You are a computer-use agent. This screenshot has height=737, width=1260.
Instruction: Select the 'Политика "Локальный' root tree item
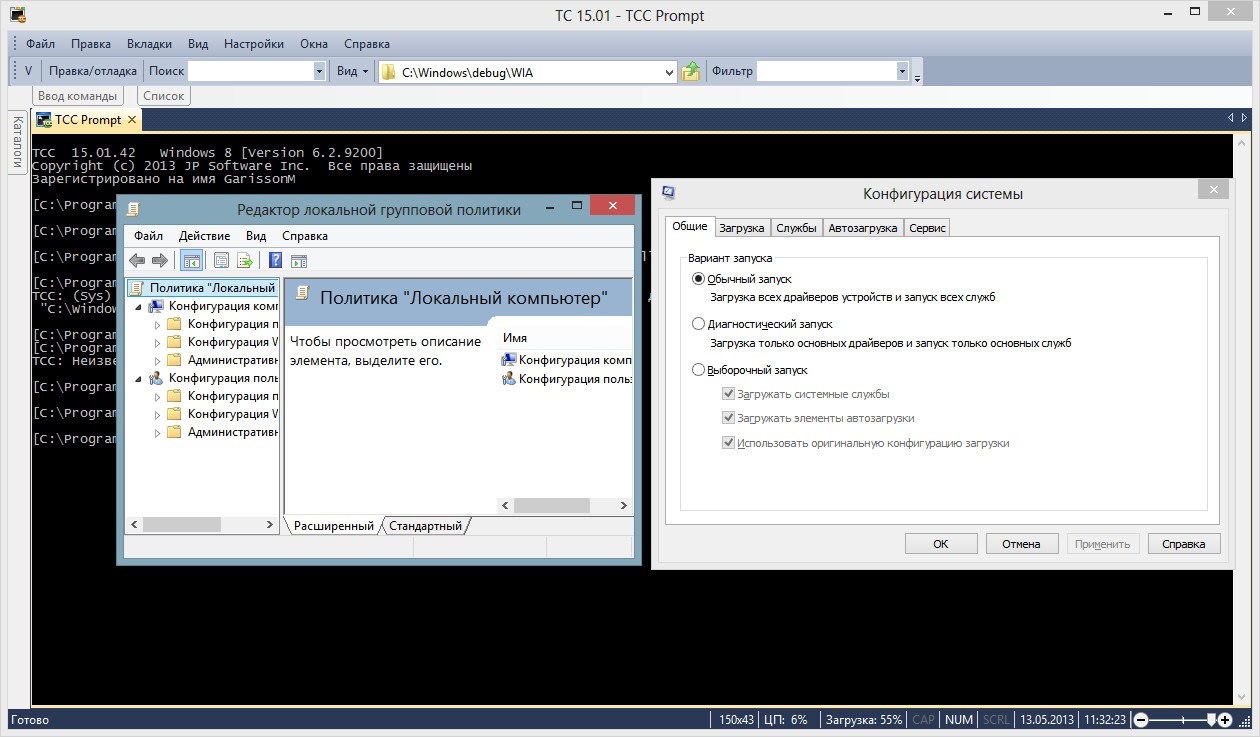(x=202, y=288)
